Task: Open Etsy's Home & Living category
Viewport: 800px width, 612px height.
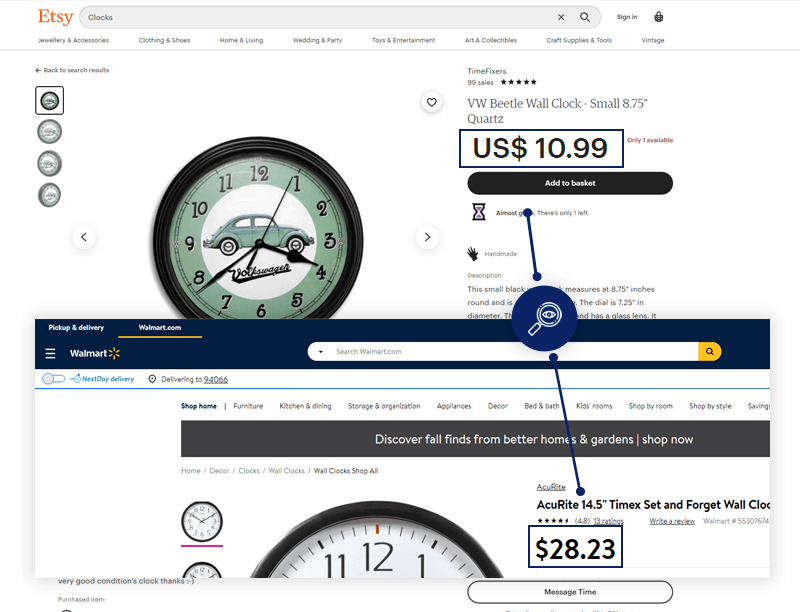Action: pyautogui.click(x=241, y=41)
